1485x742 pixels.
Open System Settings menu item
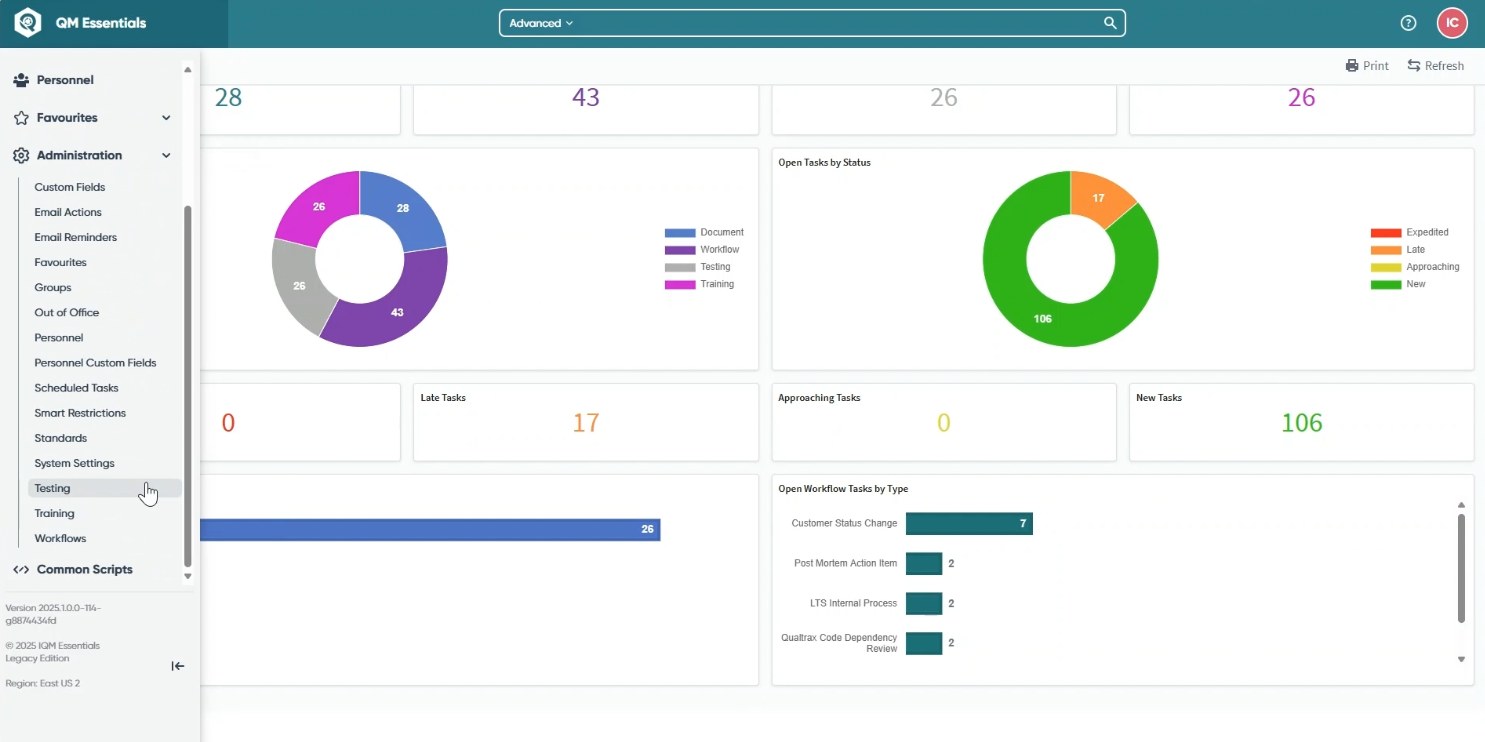[74, 463]
